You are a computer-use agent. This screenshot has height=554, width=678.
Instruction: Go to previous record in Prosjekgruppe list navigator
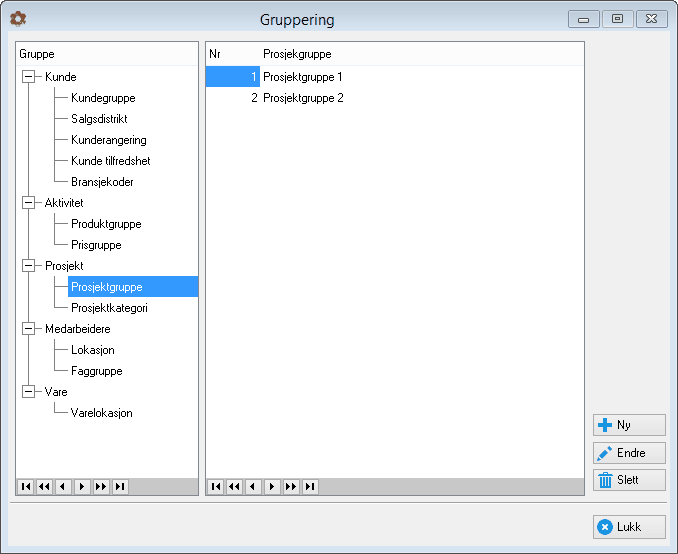click(253, 487)
